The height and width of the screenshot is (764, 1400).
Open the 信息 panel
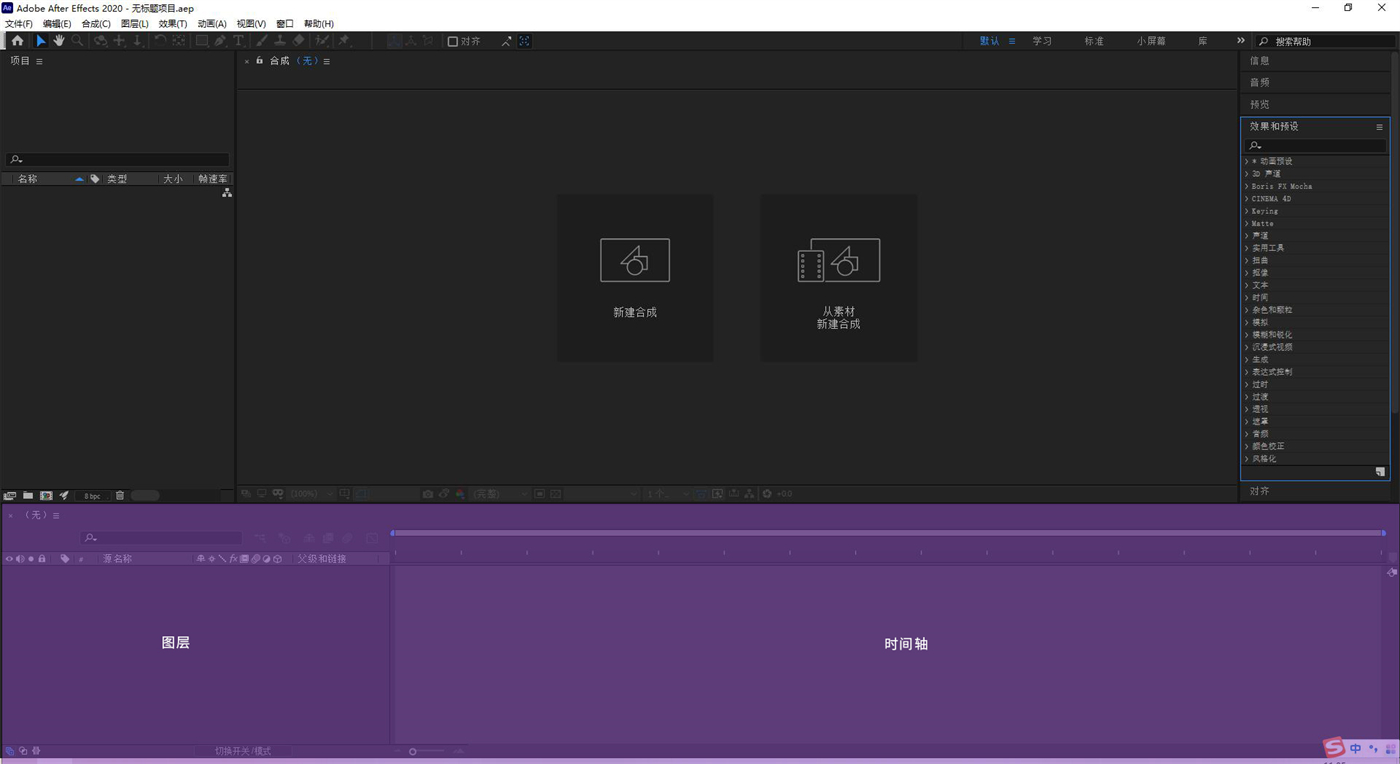click(x=1260, y=61)
